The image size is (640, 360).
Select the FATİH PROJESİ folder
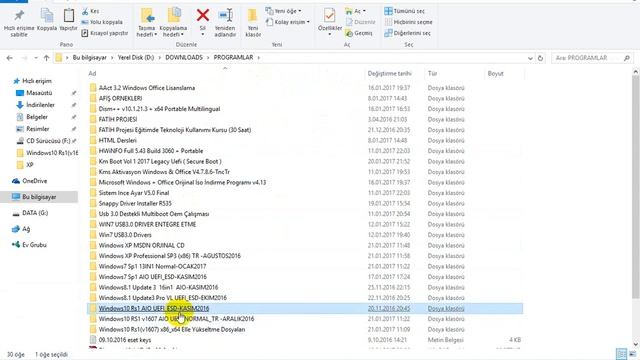[118, 120]
